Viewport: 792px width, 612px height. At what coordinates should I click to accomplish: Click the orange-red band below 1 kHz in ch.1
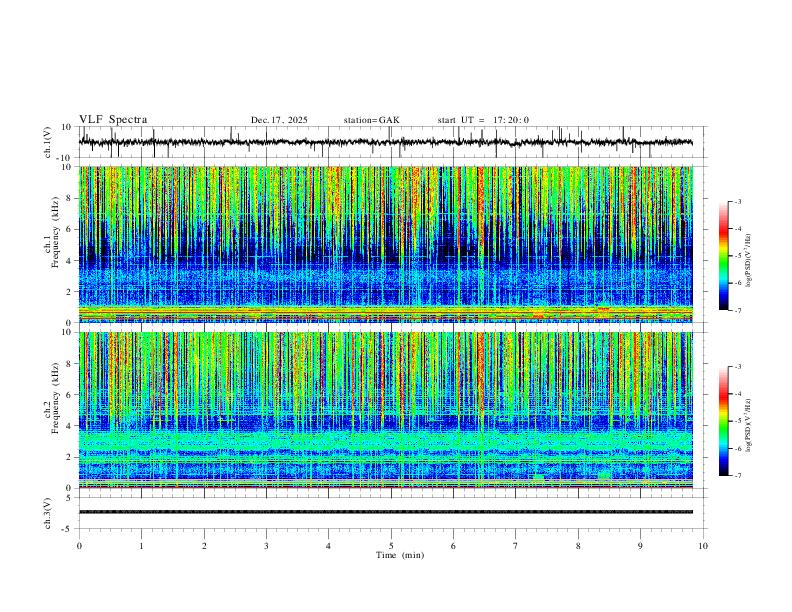pyautogui.click(x=386, y=313)
